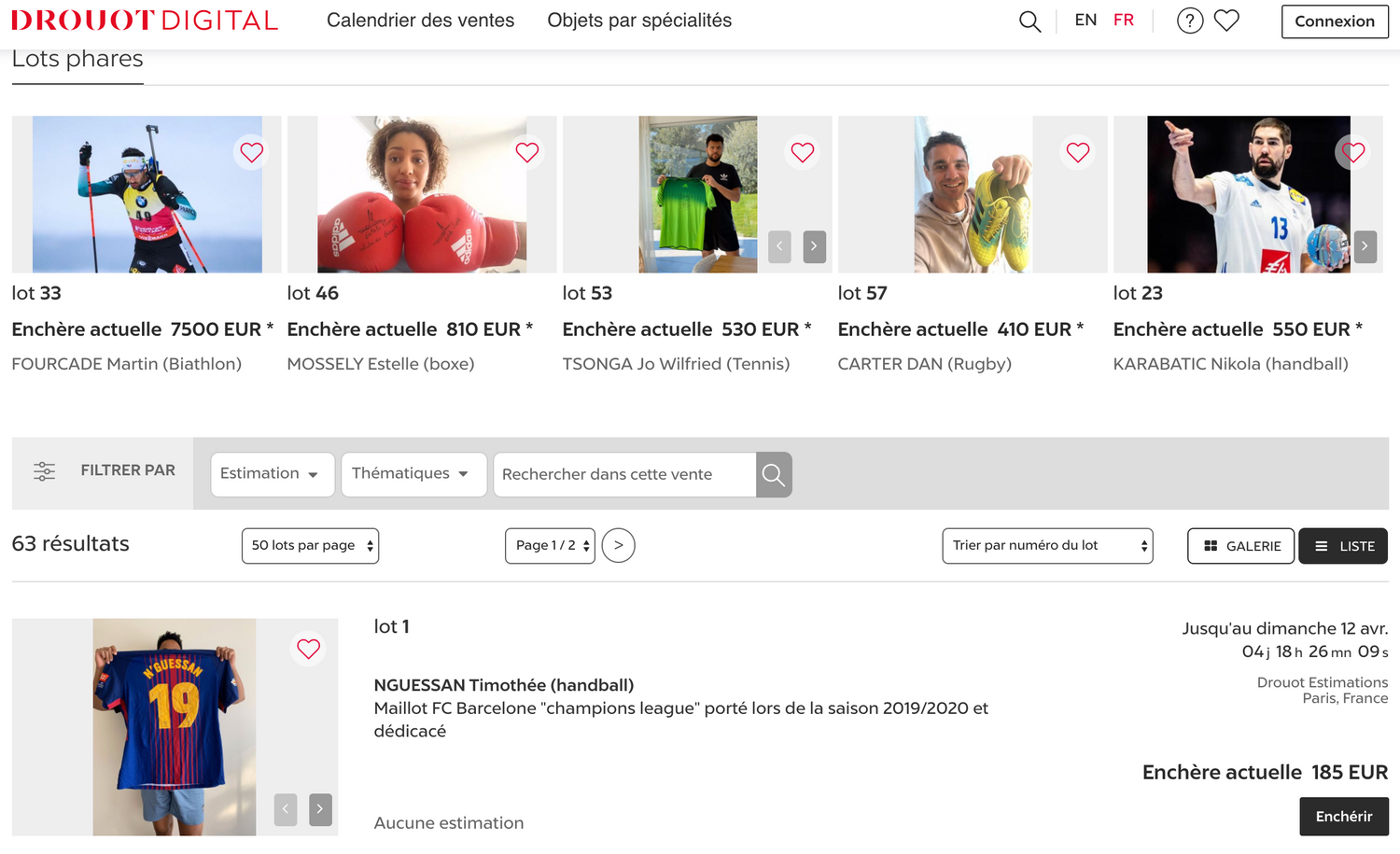Click the Lots phares heading
The height and width of the screenshot is (854, 1400).
point(77,59)
